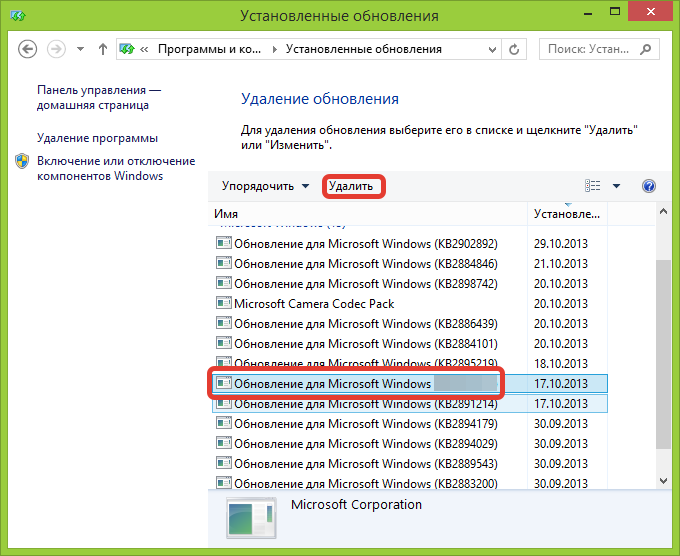Click the magnifier search icon
This screenshot has height=556, width=680.
point(645,49)
